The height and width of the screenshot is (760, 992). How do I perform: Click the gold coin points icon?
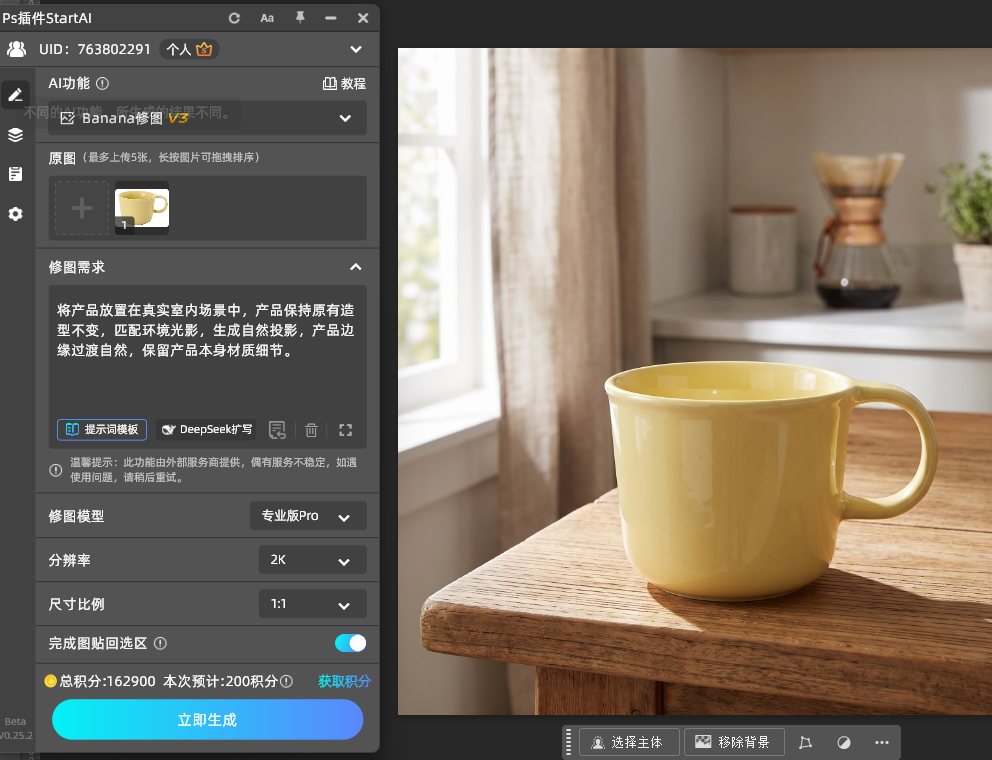[51, 682]
